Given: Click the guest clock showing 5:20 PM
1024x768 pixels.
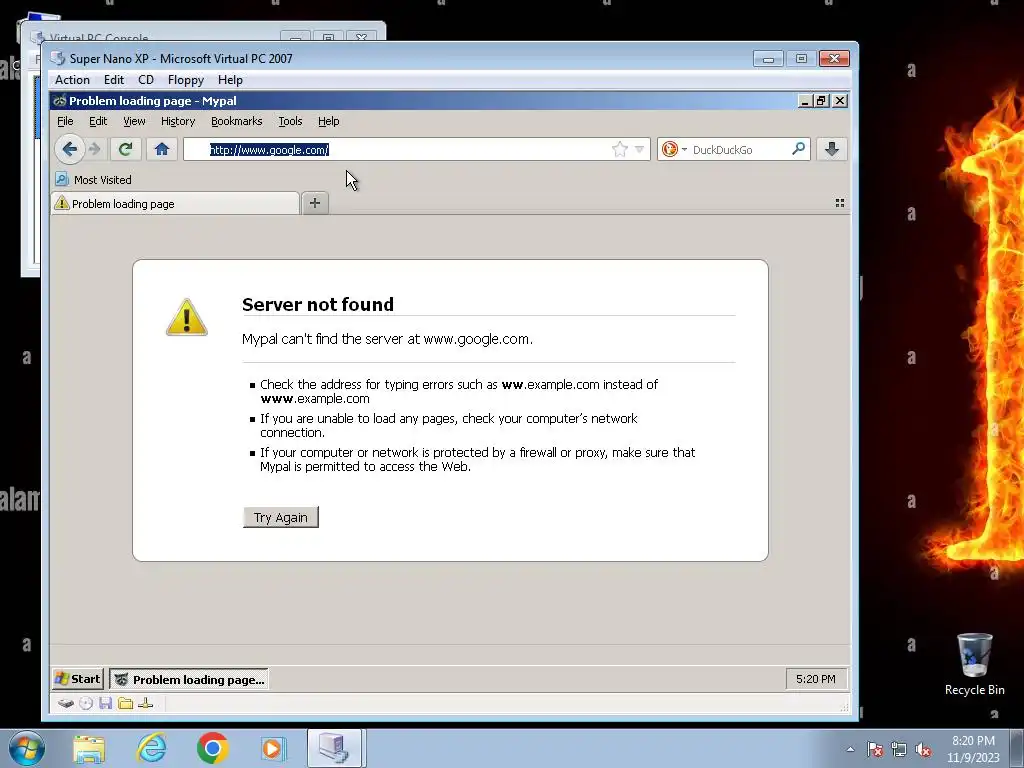Looking at the screenshot, I should click(x=816, y=679).
